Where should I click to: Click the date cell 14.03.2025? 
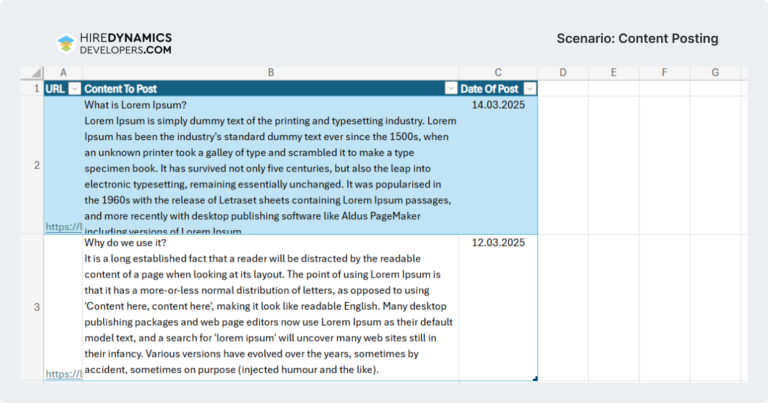pos(497,103)
